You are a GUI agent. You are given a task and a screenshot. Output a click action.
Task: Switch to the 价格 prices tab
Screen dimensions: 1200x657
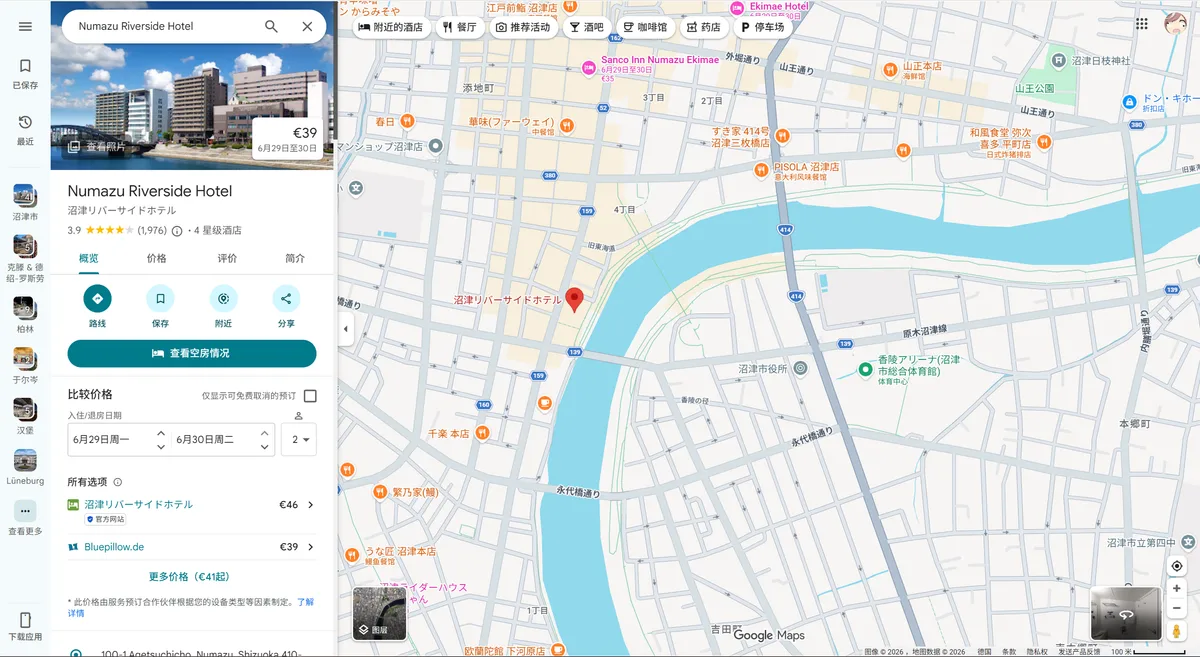(x=157, y=258)
